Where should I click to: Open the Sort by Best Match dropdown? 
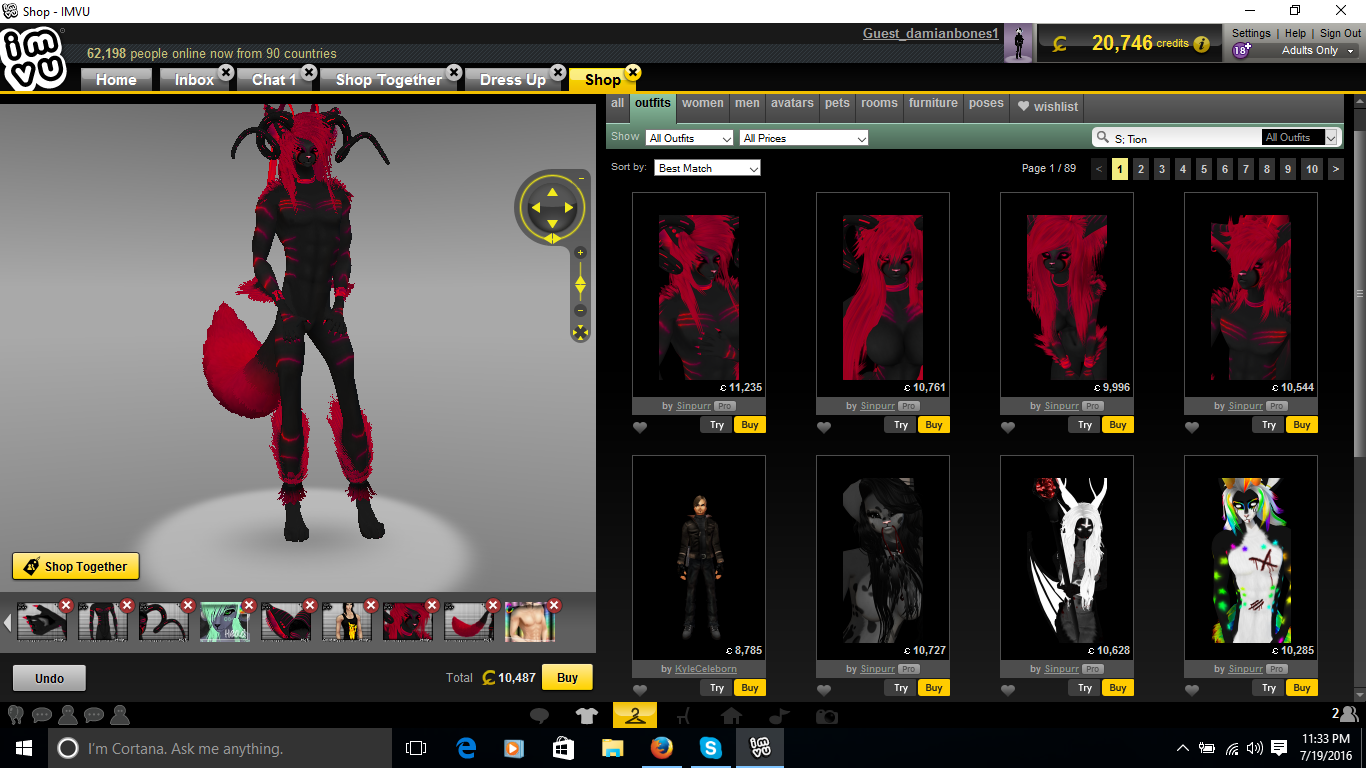click(x=708, y=168)
